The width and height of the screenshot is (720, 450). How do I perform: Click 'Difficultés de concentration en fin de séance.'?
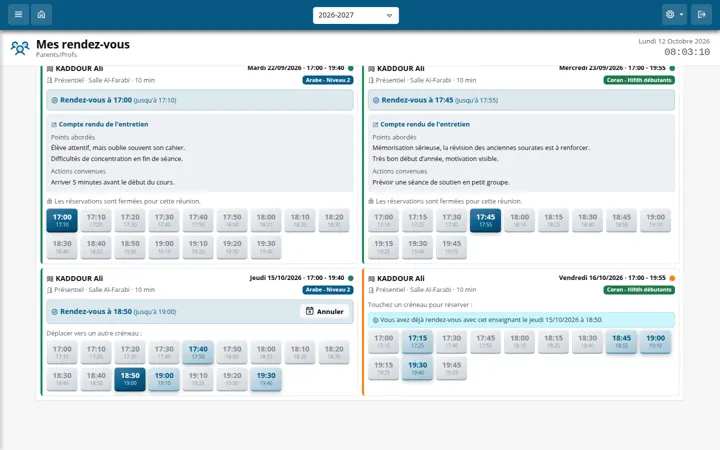tap(117, 159)
